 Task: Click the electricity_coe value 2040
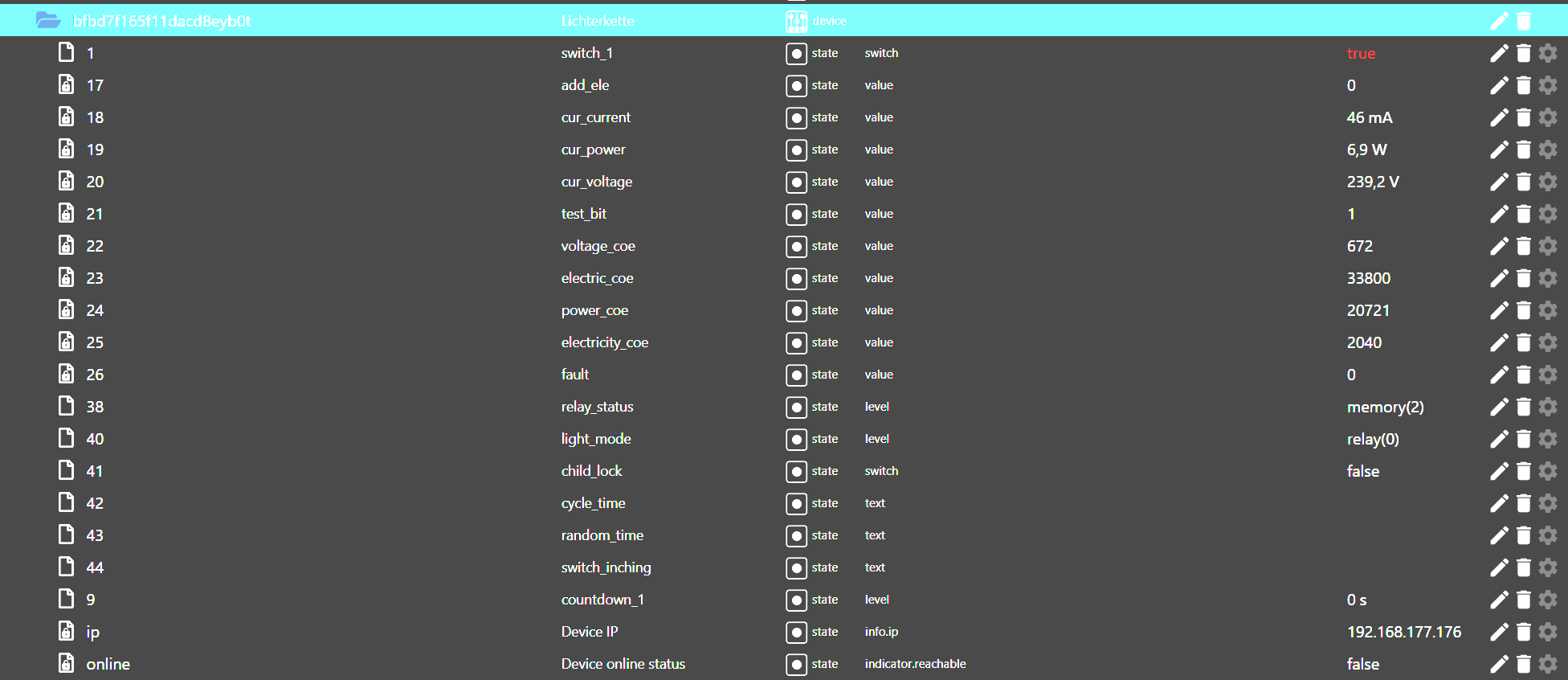[1364, 342]
